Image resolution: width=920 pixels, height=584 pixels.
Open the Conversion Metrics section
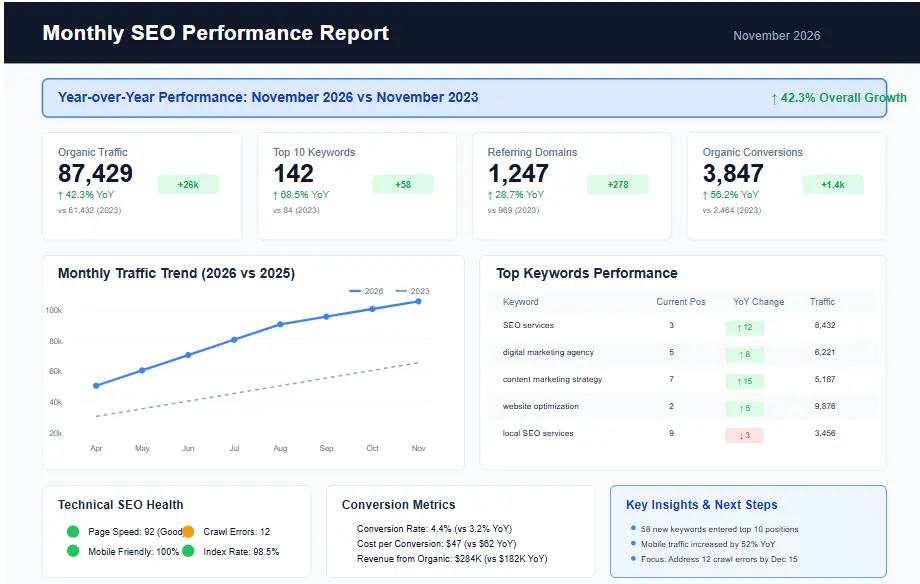pyautogui.click(x=399, y=505)
